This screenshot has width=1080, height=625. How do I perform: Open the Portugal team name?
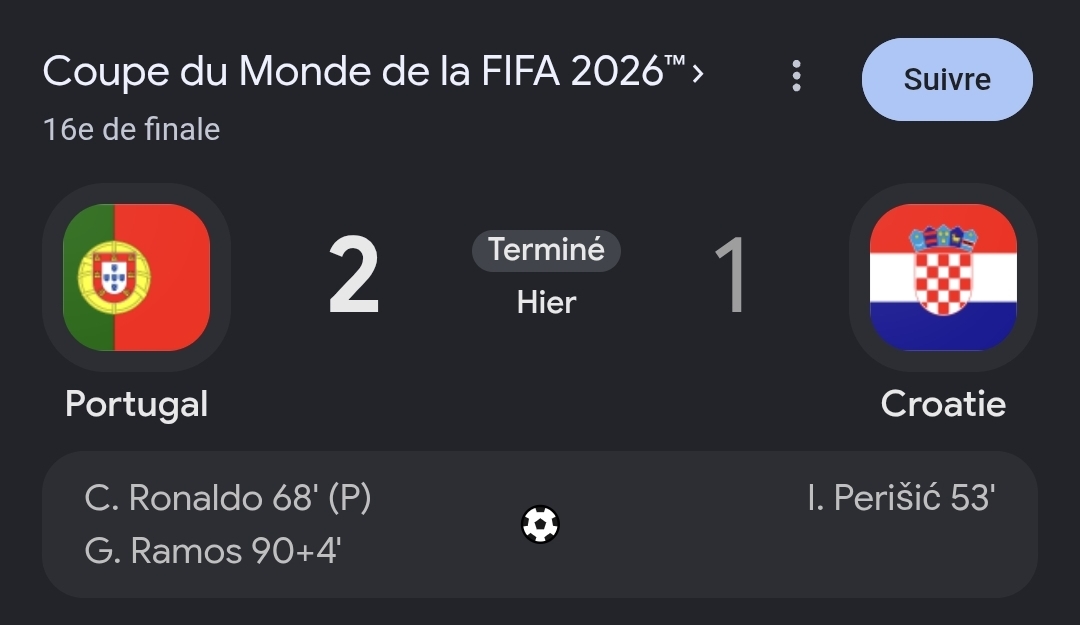[136, 404]
